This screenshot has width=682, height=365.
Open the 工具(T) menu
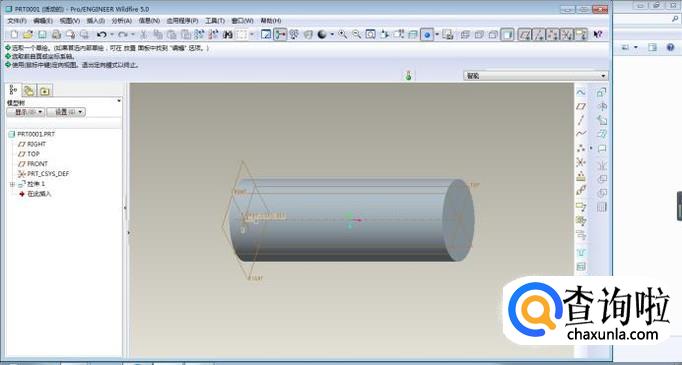[x=215, y=20]
